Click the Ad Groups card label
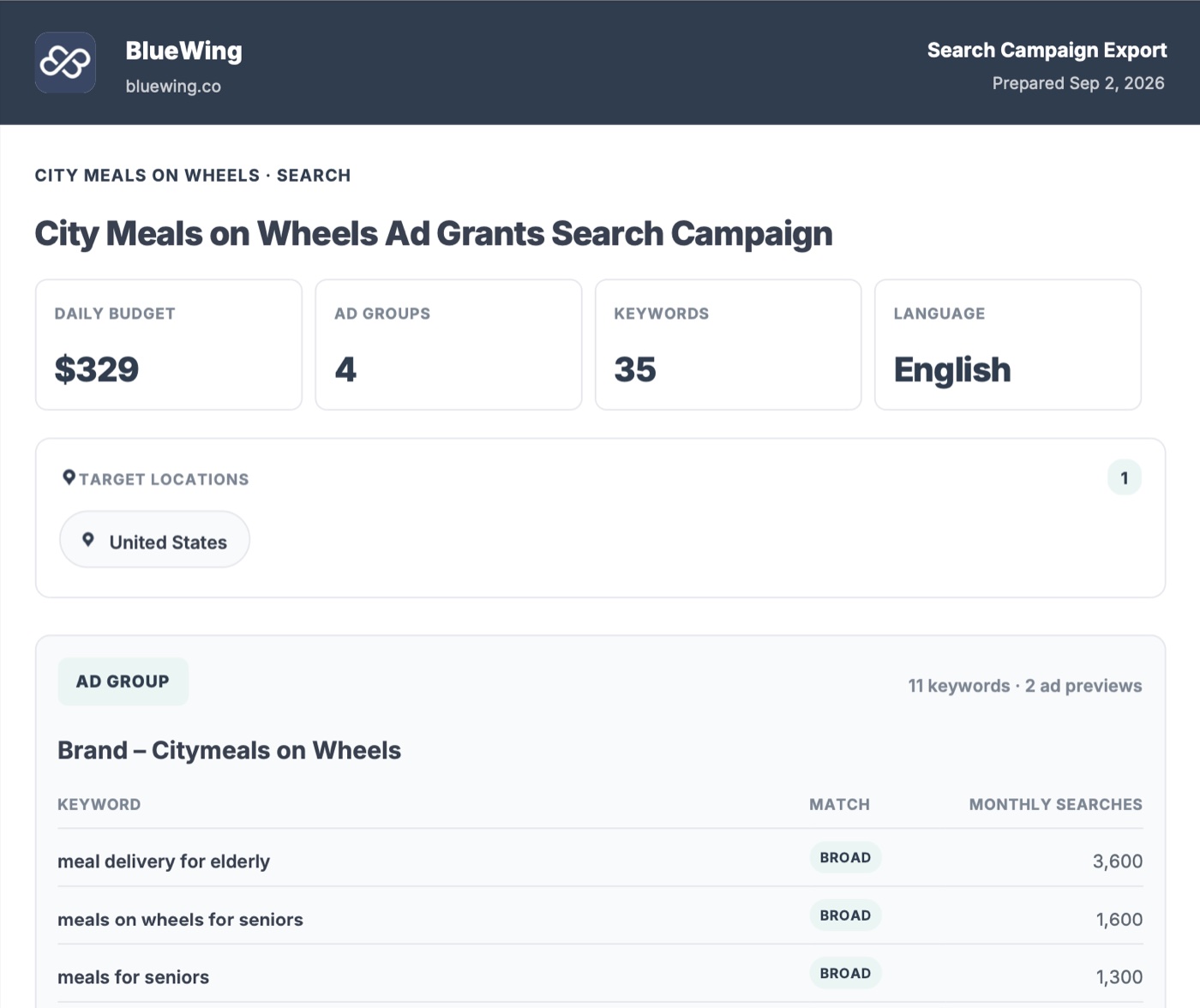 point(382,314)
